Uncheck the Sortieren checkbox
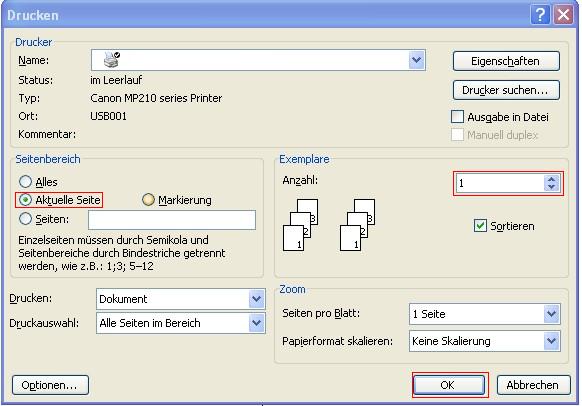 pos(480,225)
